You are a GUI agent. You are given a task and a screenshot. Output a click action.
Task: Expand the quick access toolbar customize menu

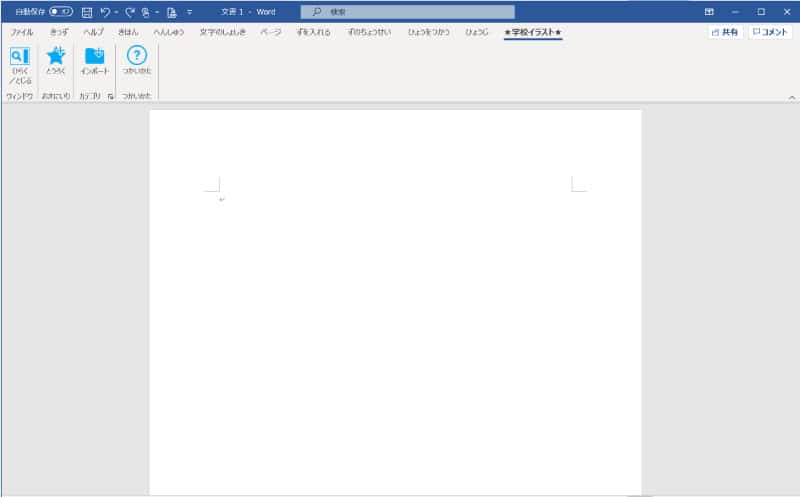click(x=189, y=12)
